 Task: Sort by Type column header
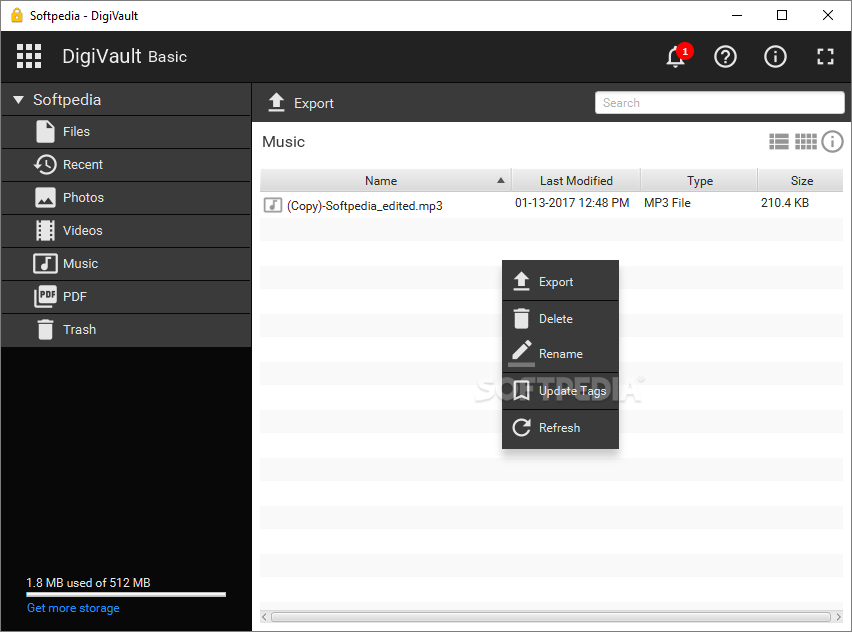(x=699, y=180)
